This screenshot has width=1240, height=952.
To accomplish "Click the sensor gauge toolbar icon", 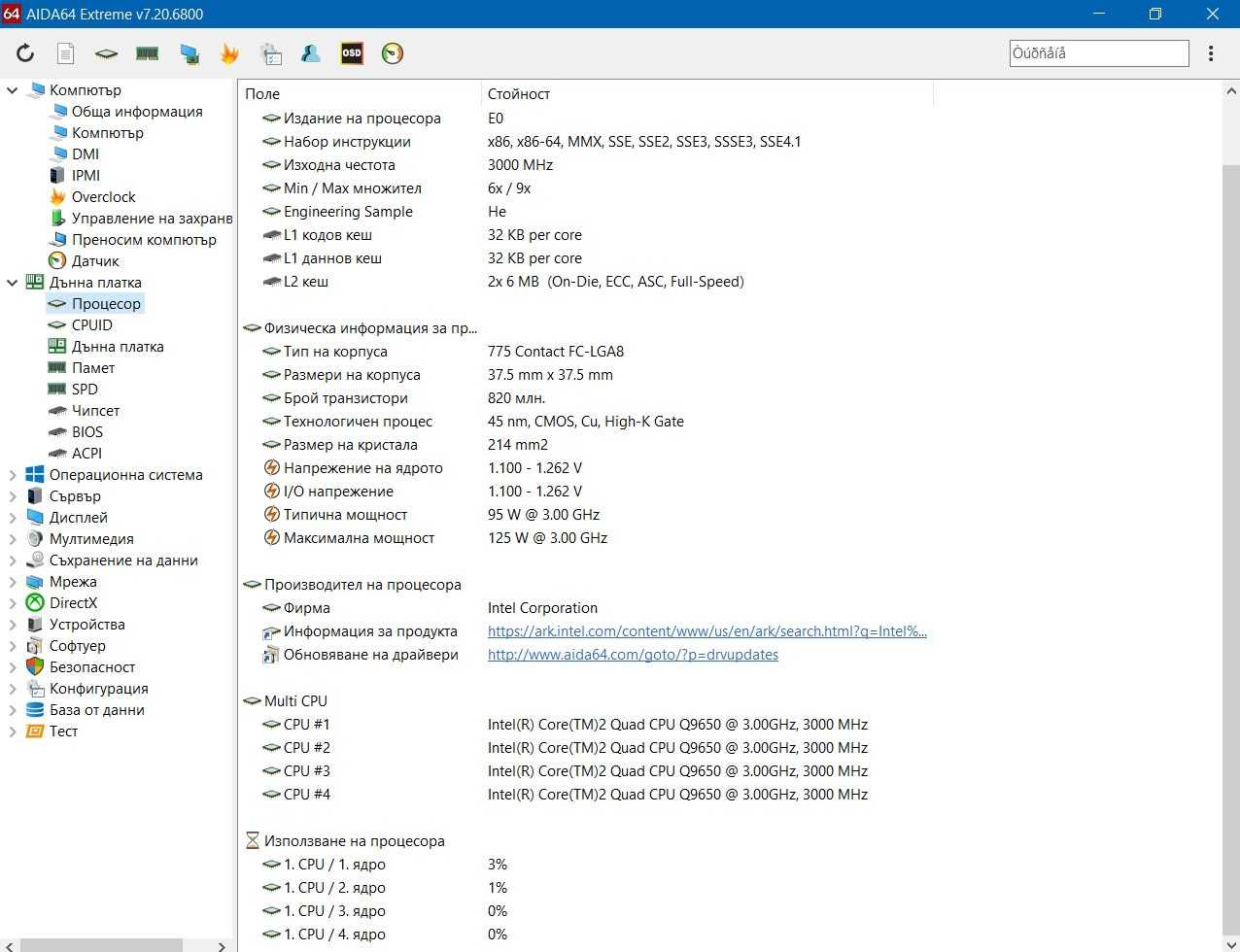I will coord(393,53).
